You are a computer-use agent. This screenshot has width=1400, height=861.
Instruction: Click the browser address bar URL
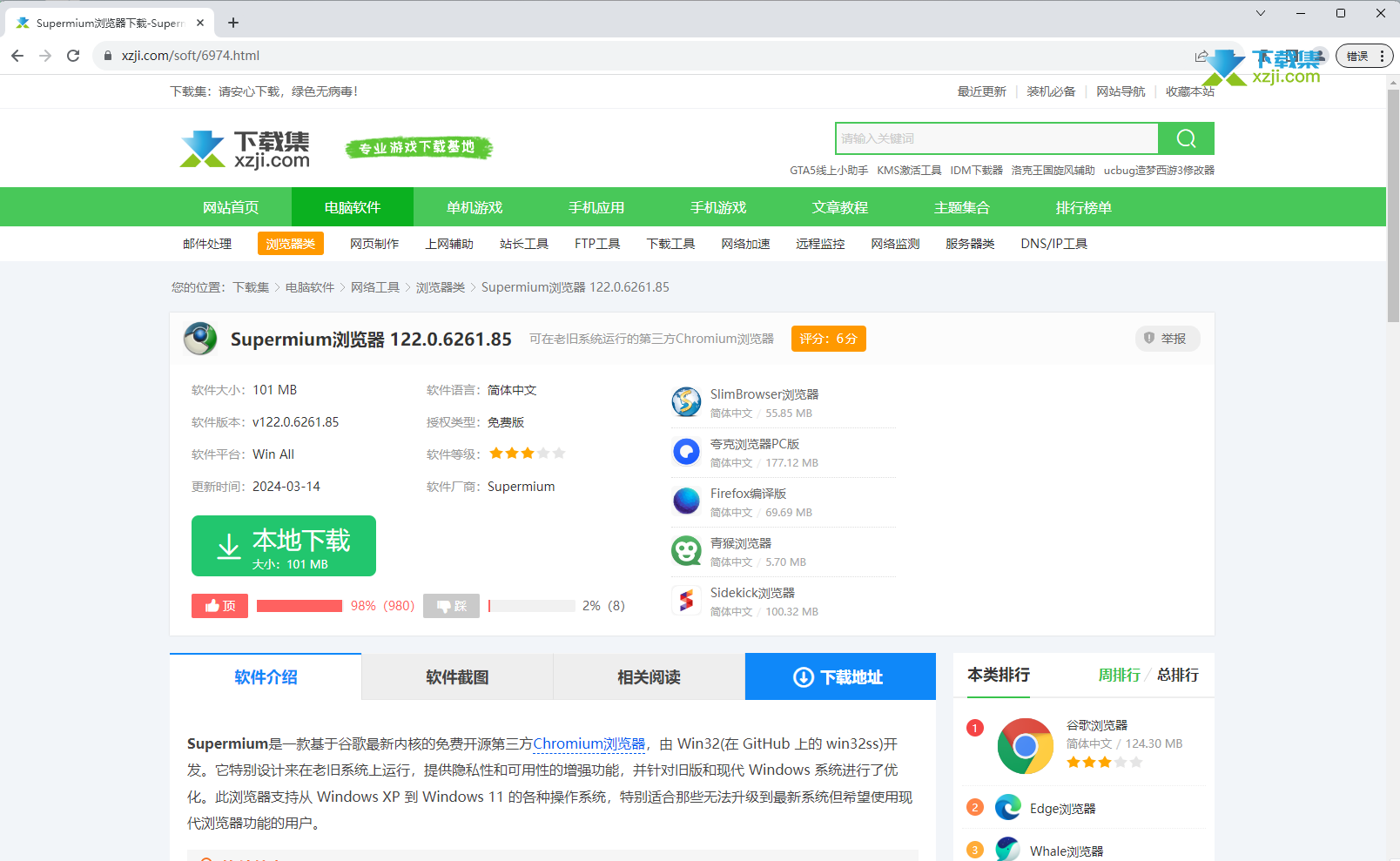(191, 56)
